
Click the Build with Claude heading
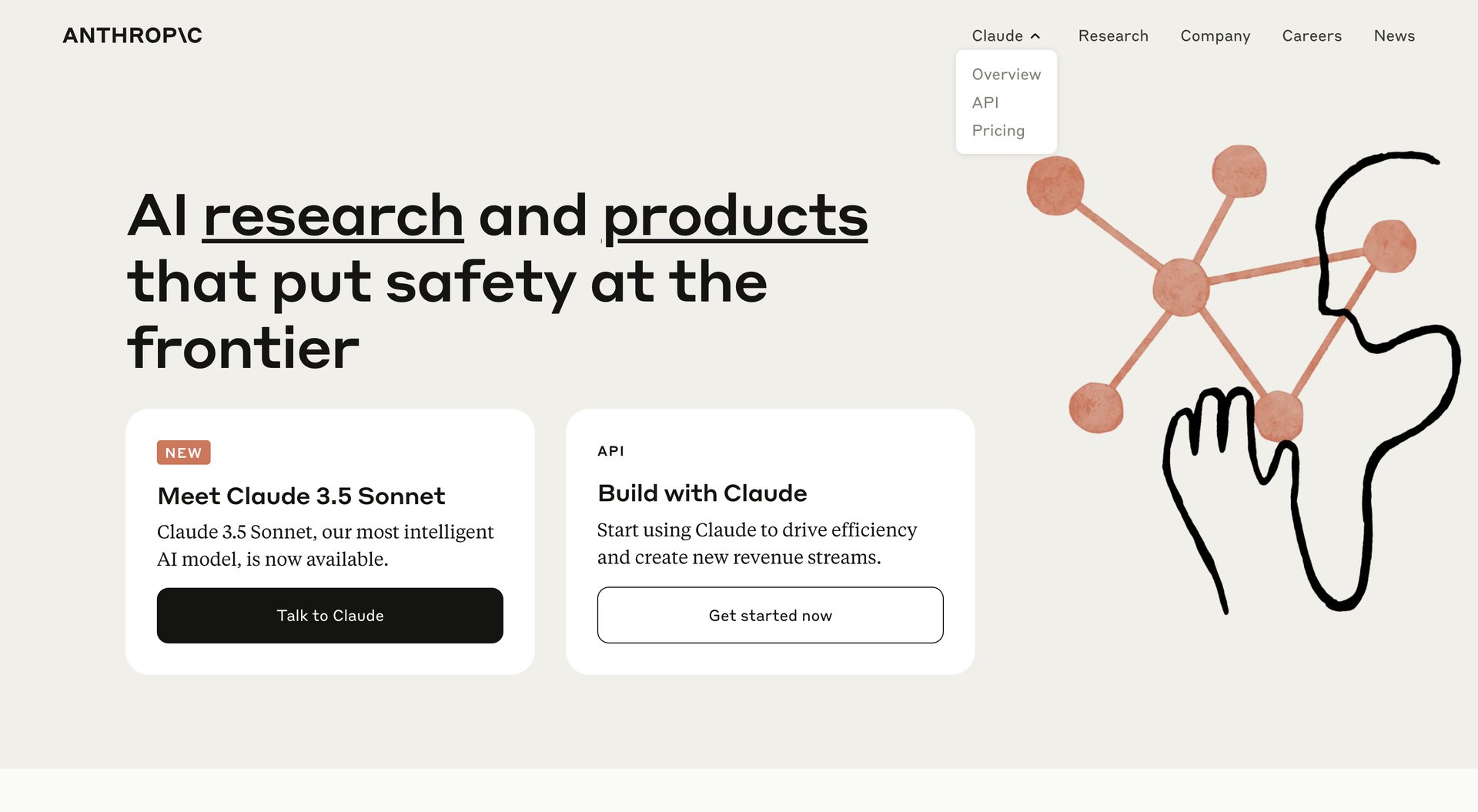coord(701,493)
